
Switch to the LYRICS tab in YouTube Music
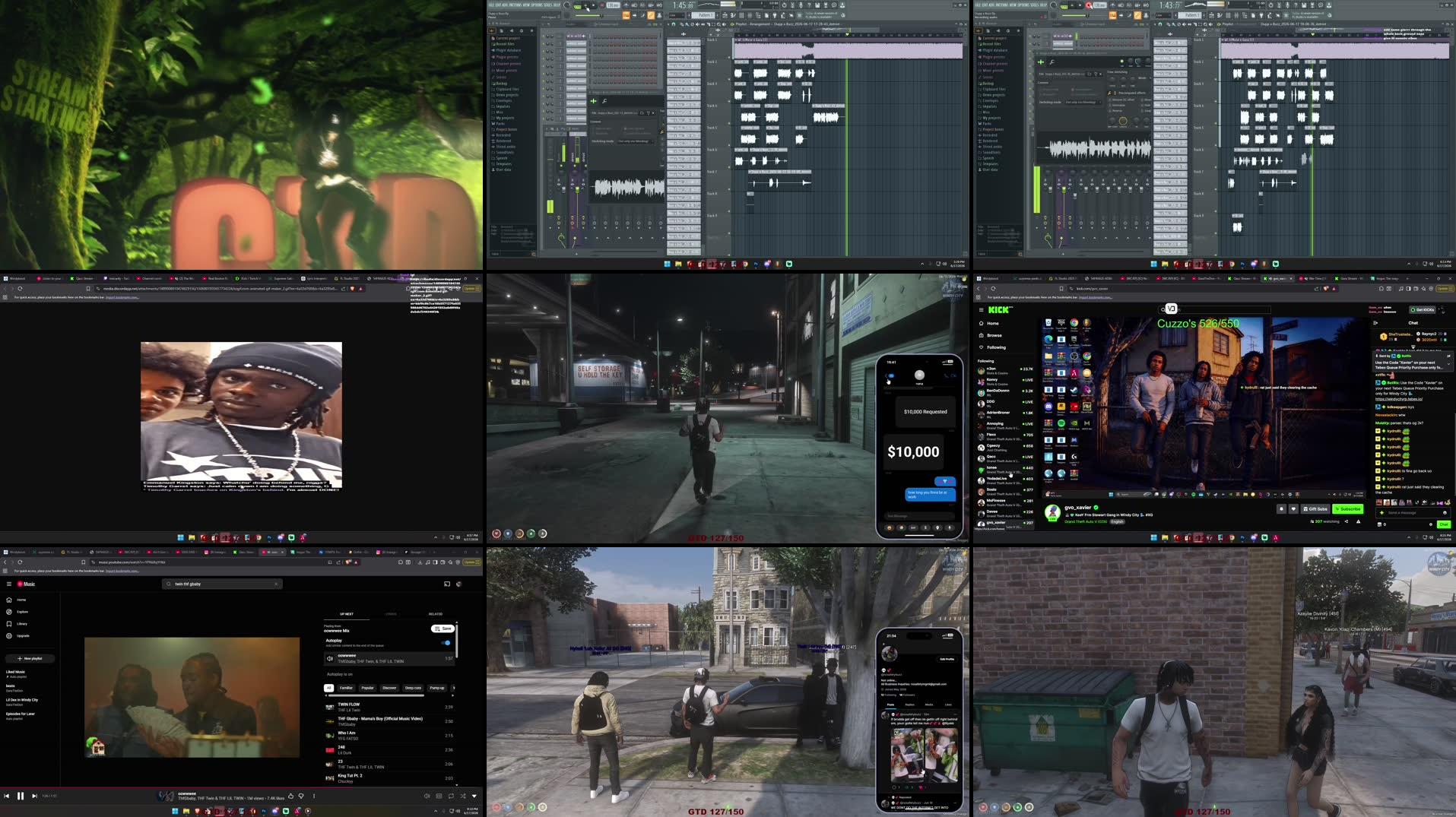tap(391, 613)
